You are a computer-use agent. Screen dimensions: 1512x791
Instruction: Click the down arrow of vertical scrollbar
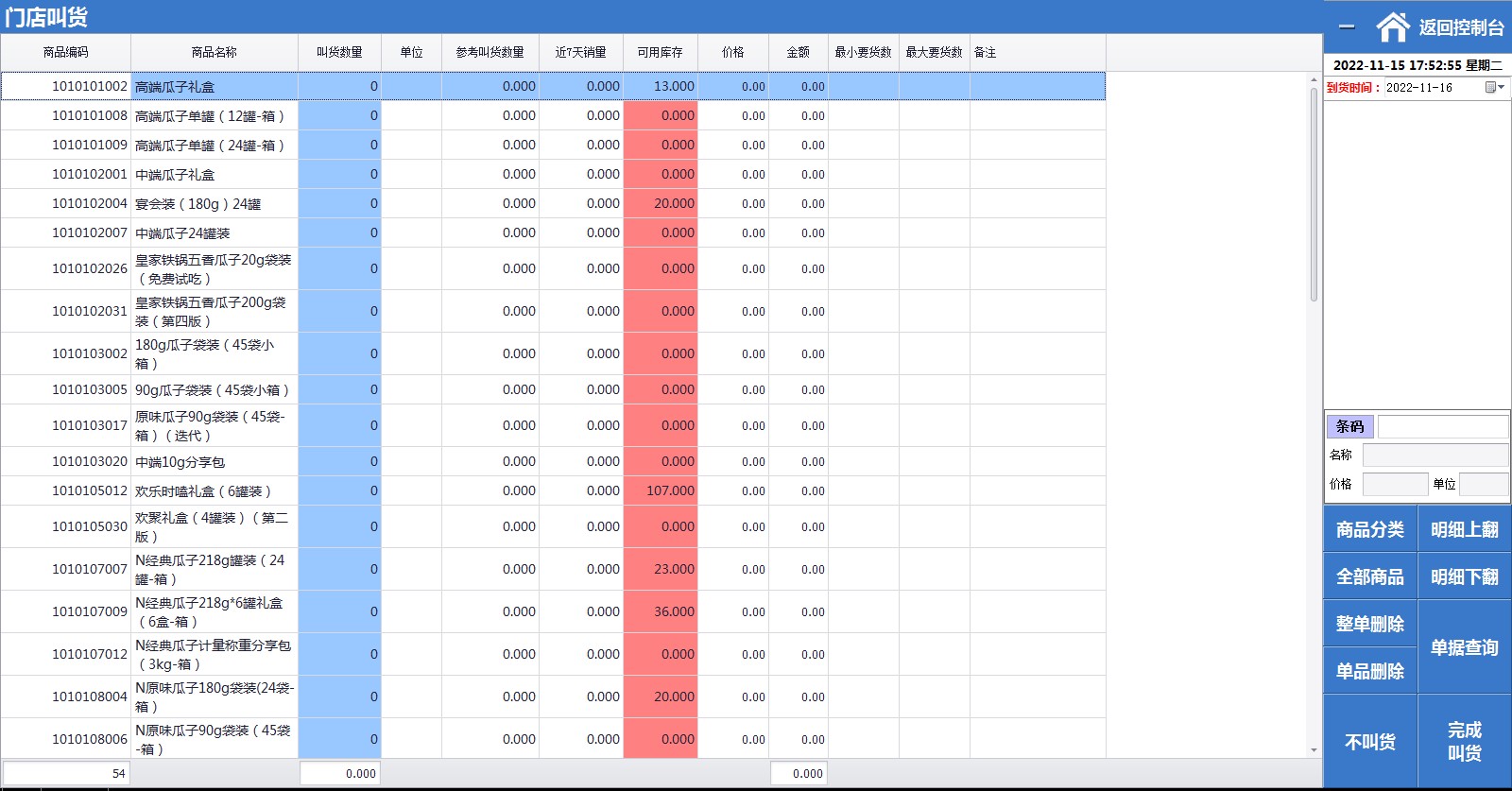click(x=1314, y=750)
